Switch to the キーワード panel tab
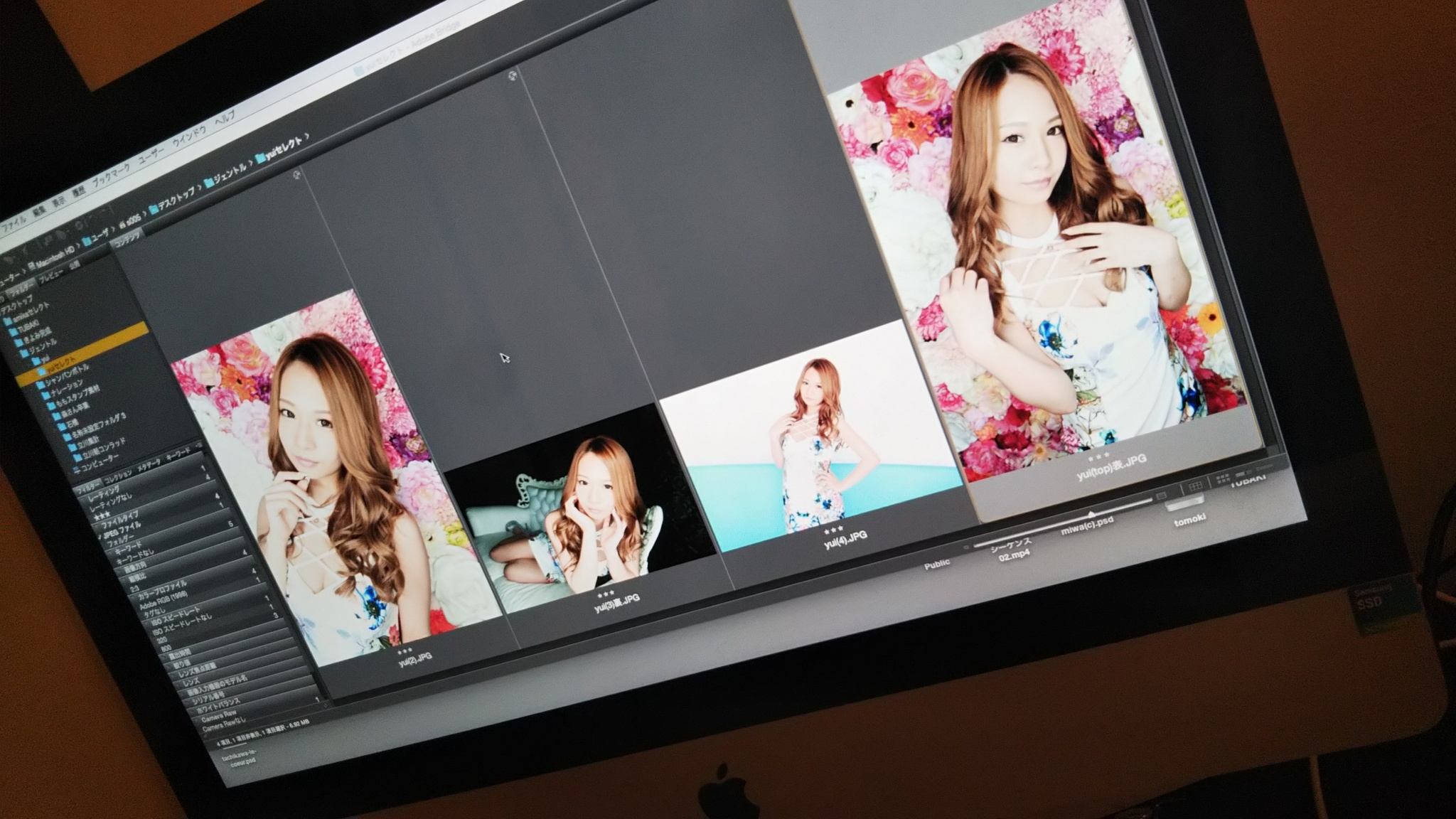Image resolution: width=1456 pixels, height=819 pixels. (177, 453)
